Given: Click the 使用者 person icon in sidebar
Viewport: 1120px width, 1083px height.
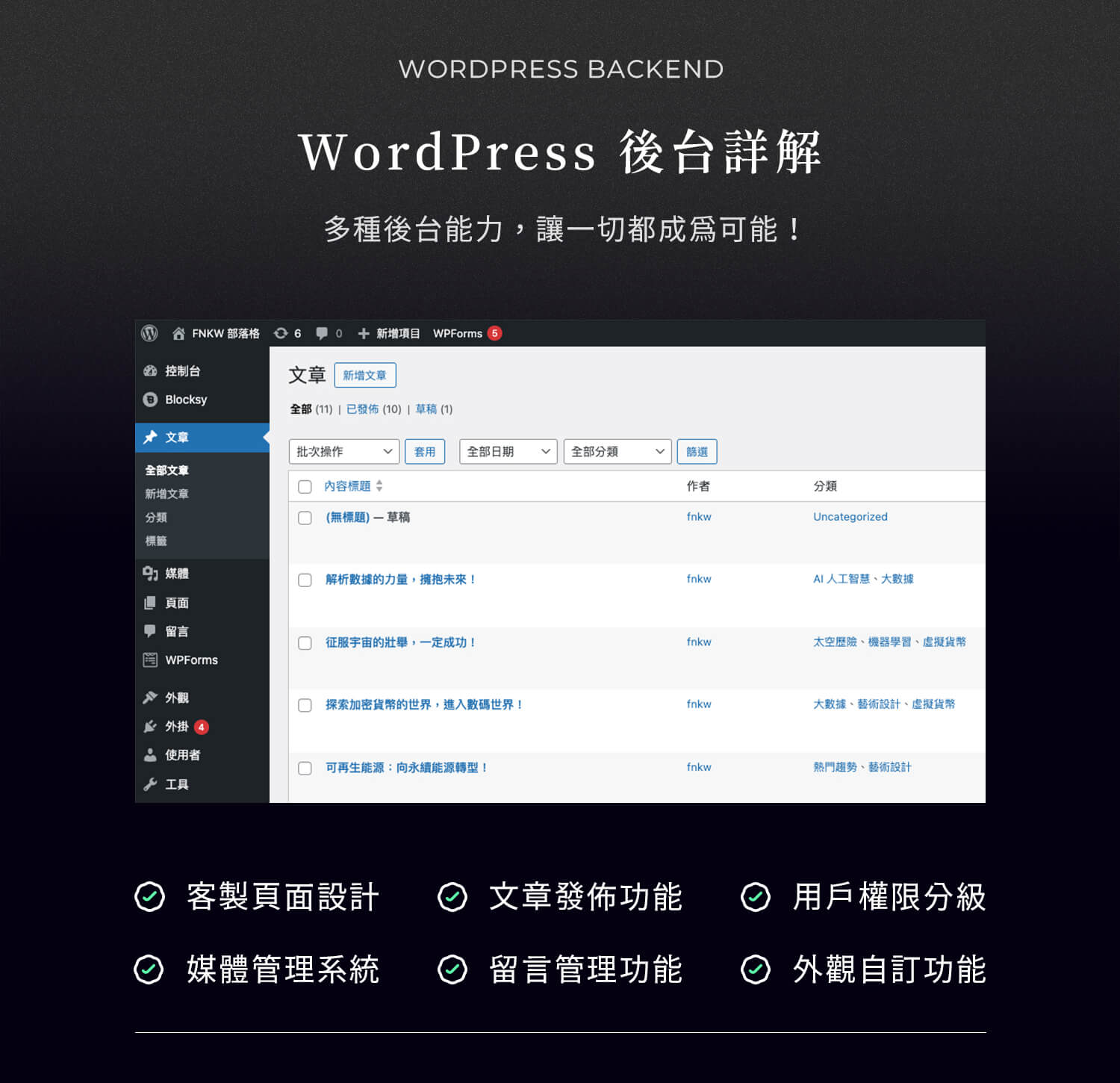Looking at the screenshot, I should click(150, 754).
